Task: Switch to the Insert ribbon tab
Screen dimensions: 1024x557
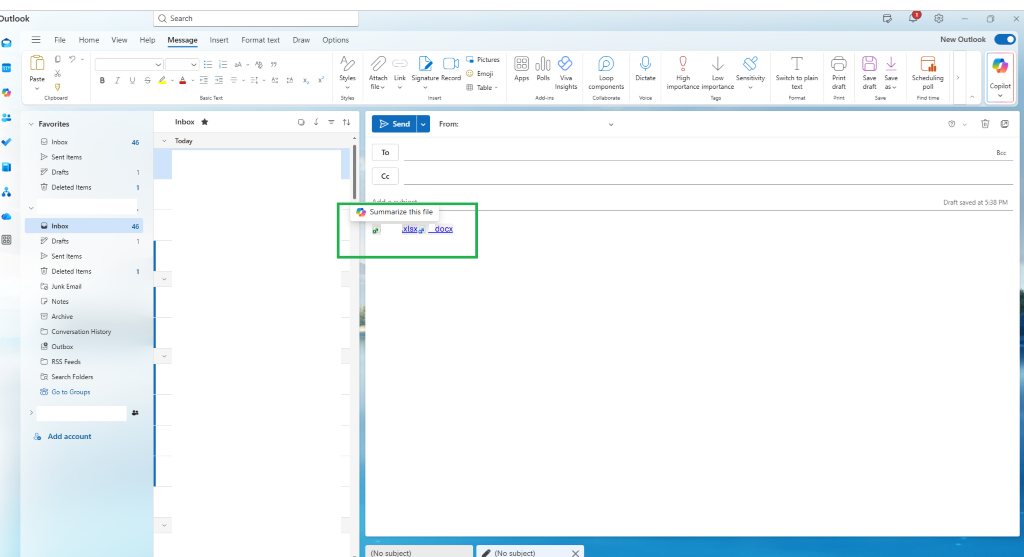Action: (219, 40)
